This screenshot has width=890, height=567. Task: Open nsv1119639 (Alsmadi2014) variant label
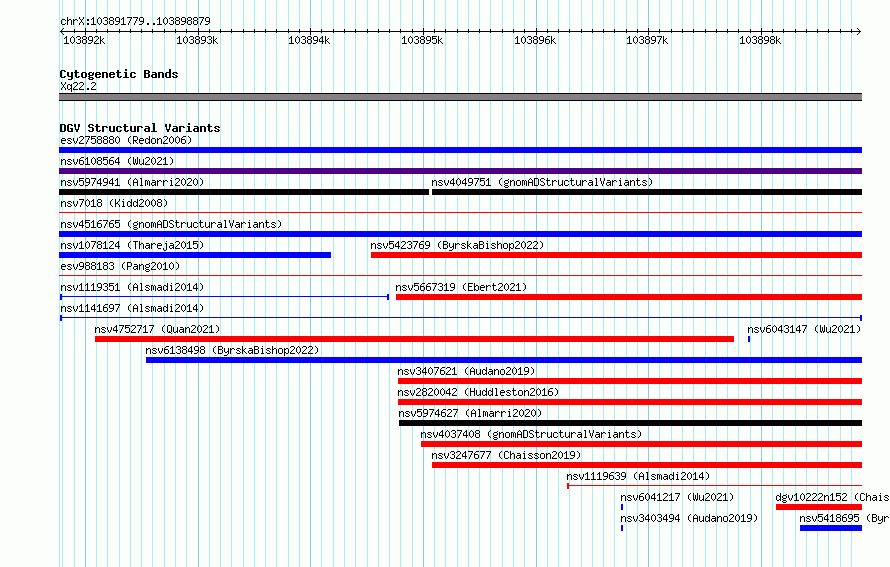pos(638,476)
